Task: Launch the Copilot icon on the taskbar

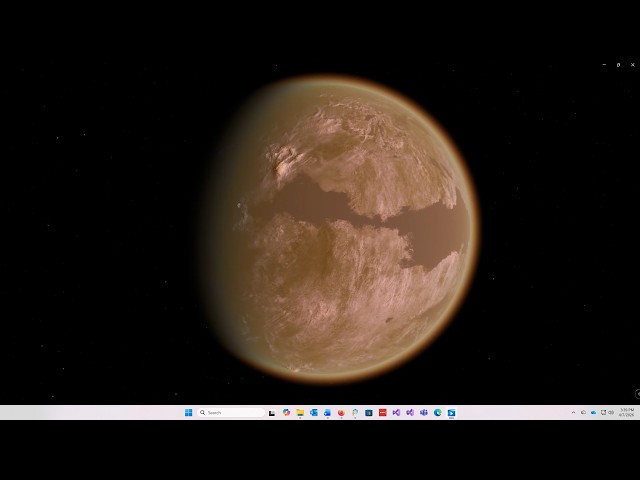Action: point(286,413)
